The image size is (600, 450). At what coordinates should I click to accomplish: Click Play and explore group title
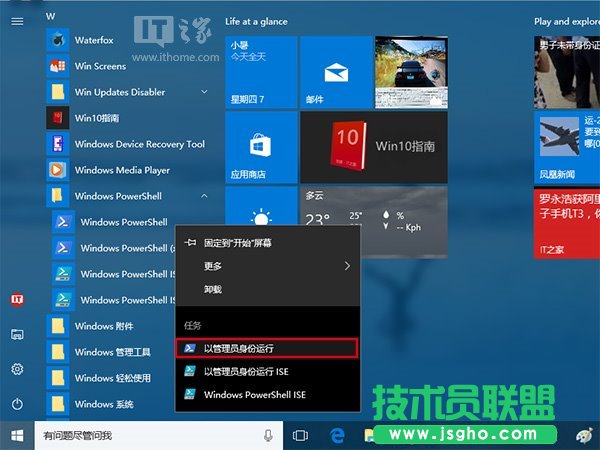[567, 21]
